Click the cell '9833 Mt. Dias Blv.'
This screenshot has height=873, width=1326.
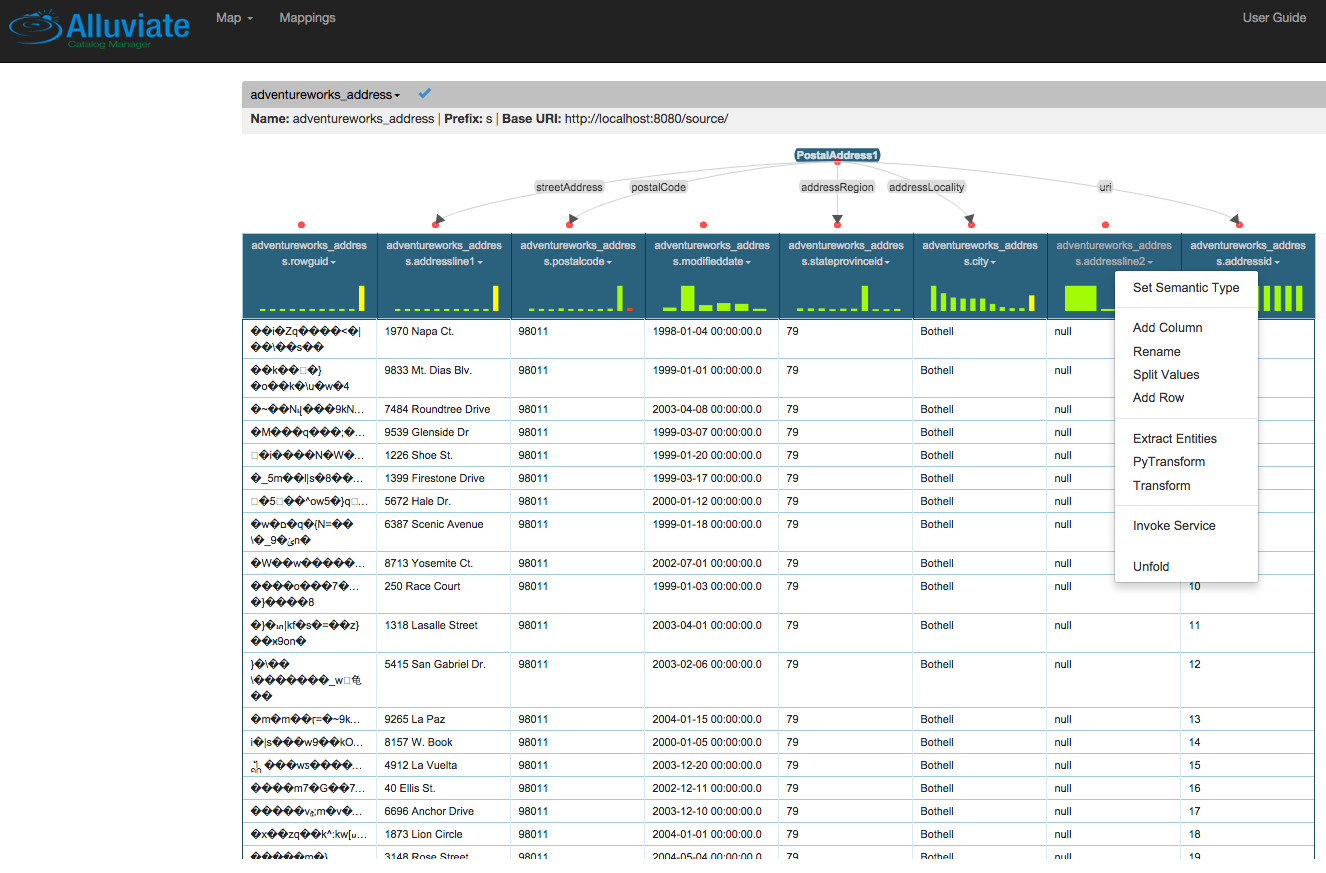(x=444, y=378)
